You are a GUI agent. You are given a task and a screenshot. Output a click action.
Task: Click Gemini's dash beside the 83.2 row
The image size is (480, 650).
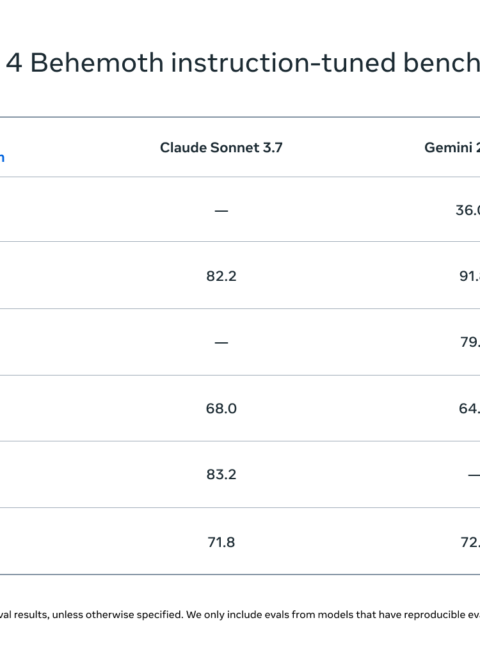[474, 475]
